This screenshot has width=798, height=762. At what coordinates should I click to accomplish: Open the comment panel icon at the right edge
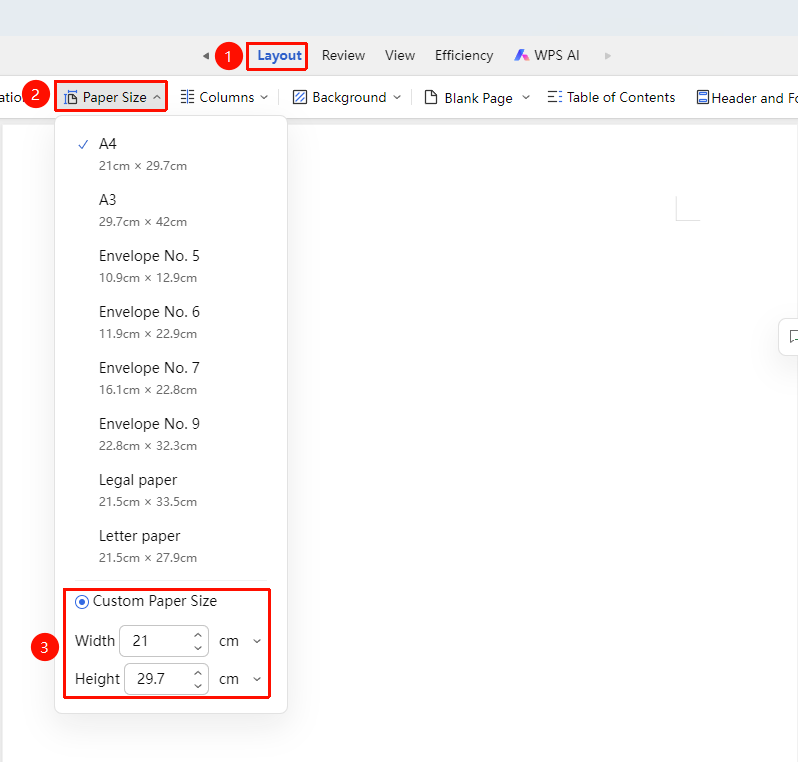pyautogui.click(x=792, y=336)
